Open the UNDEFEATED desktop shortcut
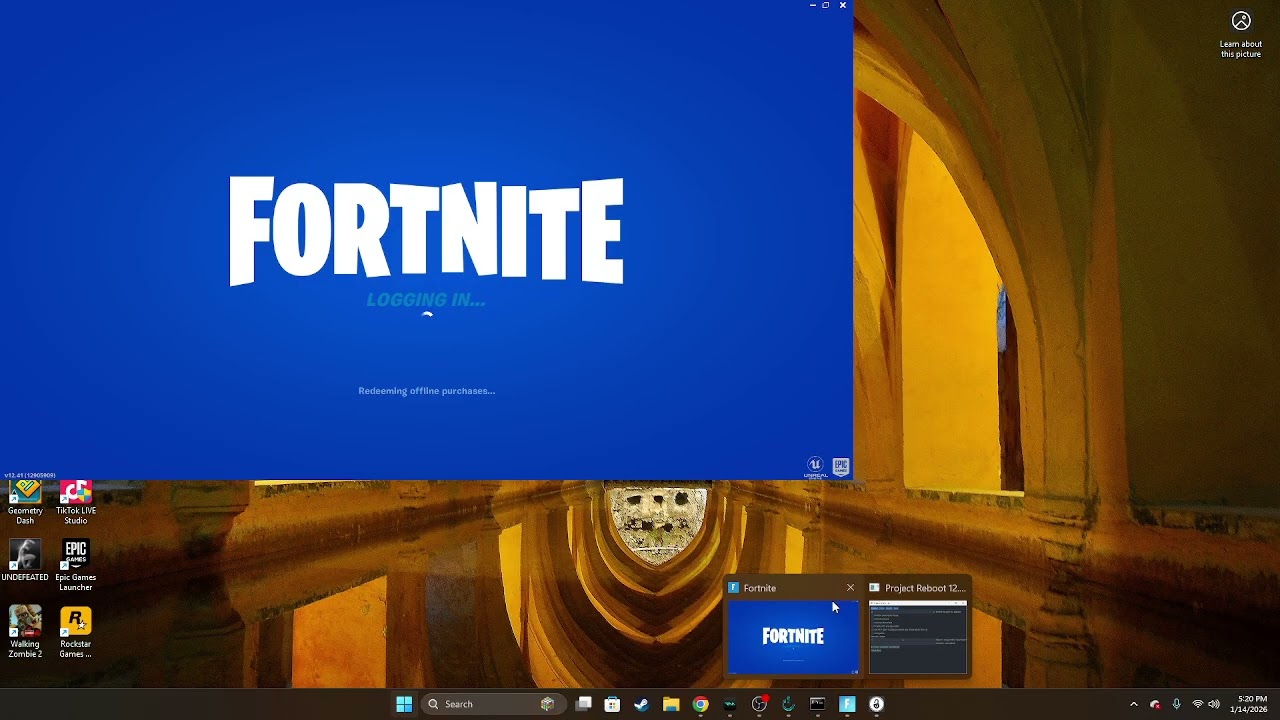The height and width of the screenshot is (720, 1280). 25,561
